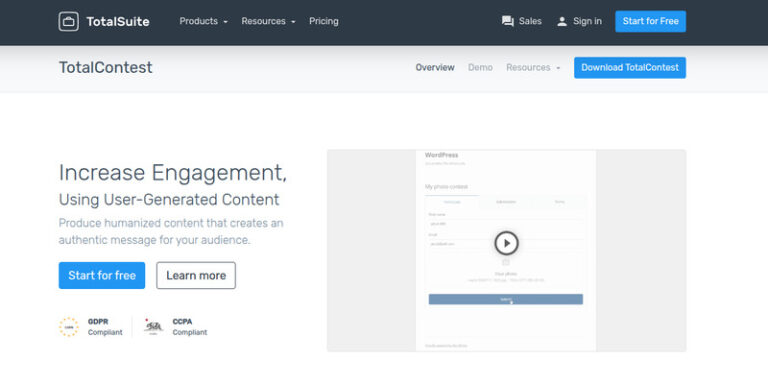Click the TotalSuite briefcase logo icon
This screenshot has width=768, height=385.
[69, 22]
